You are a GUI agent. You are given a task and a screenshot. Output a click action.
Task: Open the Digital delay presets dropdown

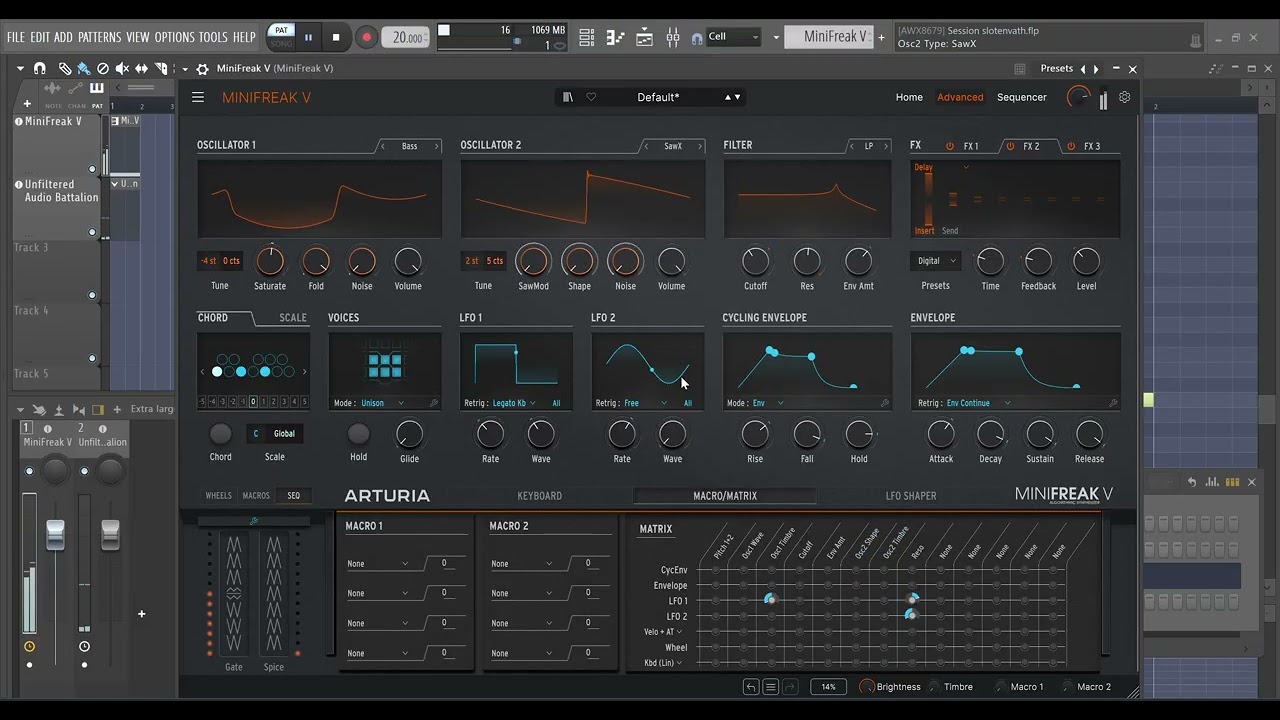click(x=936, y=261)
